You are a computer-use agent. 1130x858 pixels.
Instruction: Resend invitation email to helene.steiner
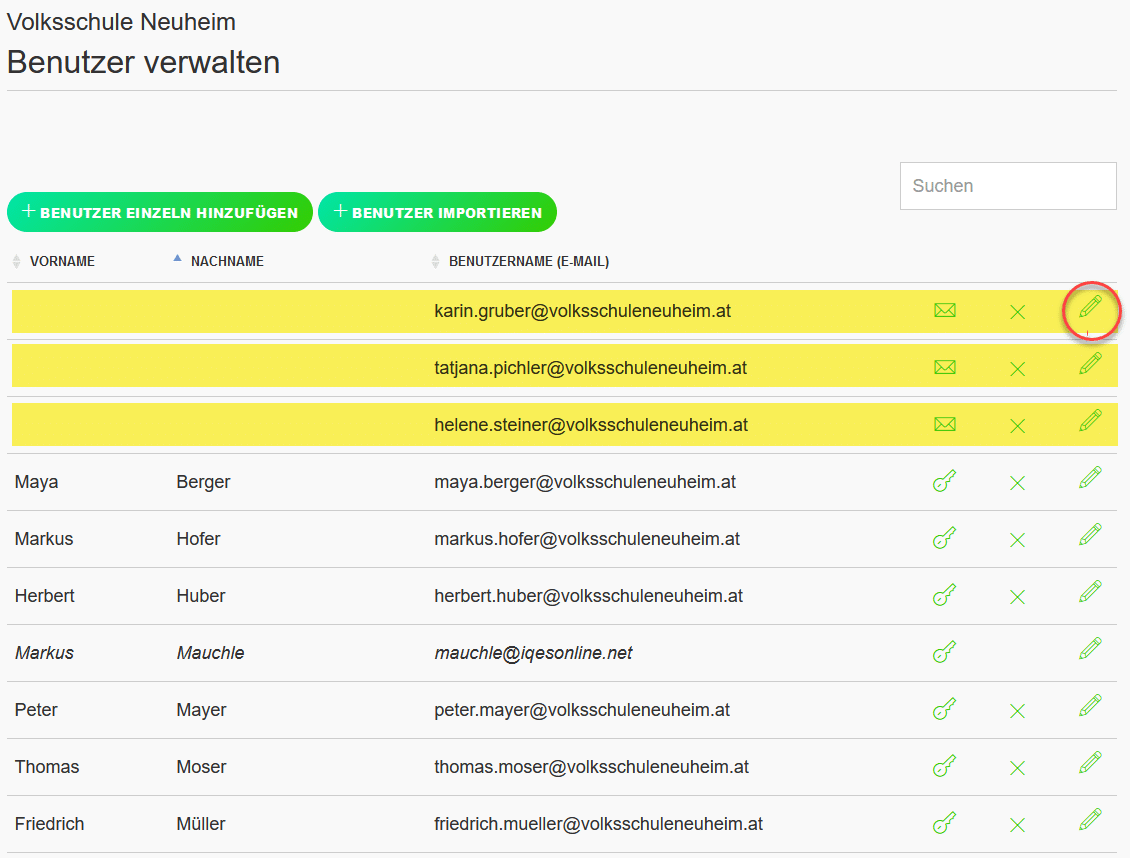(x=945, y=424)
